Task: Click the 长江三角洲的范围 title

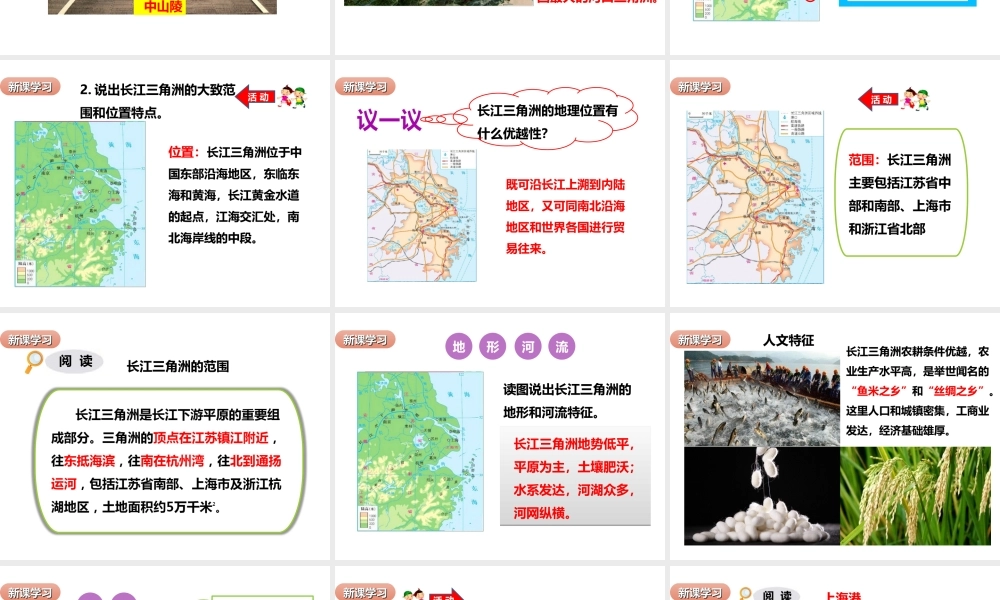Action: pos(178,367)
